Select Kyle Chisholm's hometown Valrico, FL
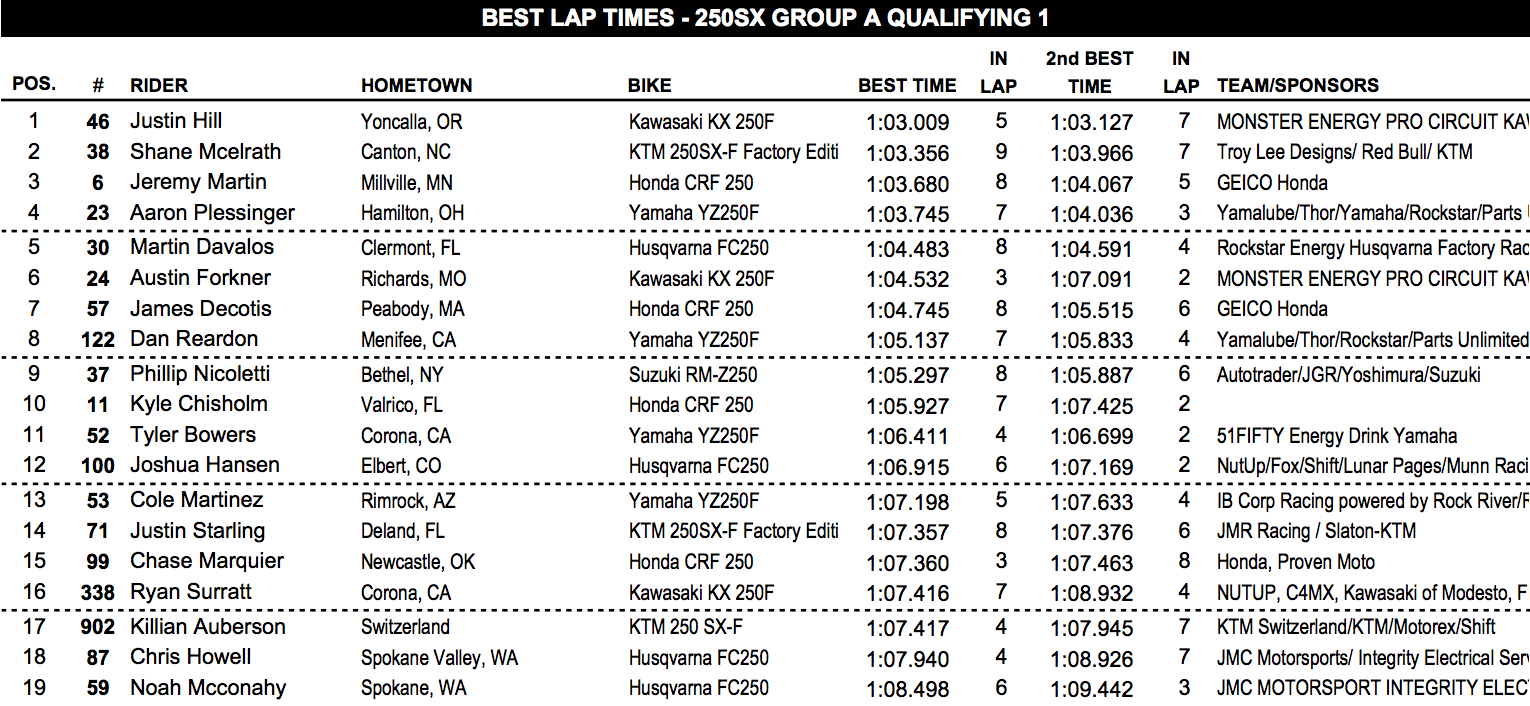This screenshot has width=1530, height=706. [402, 405]
